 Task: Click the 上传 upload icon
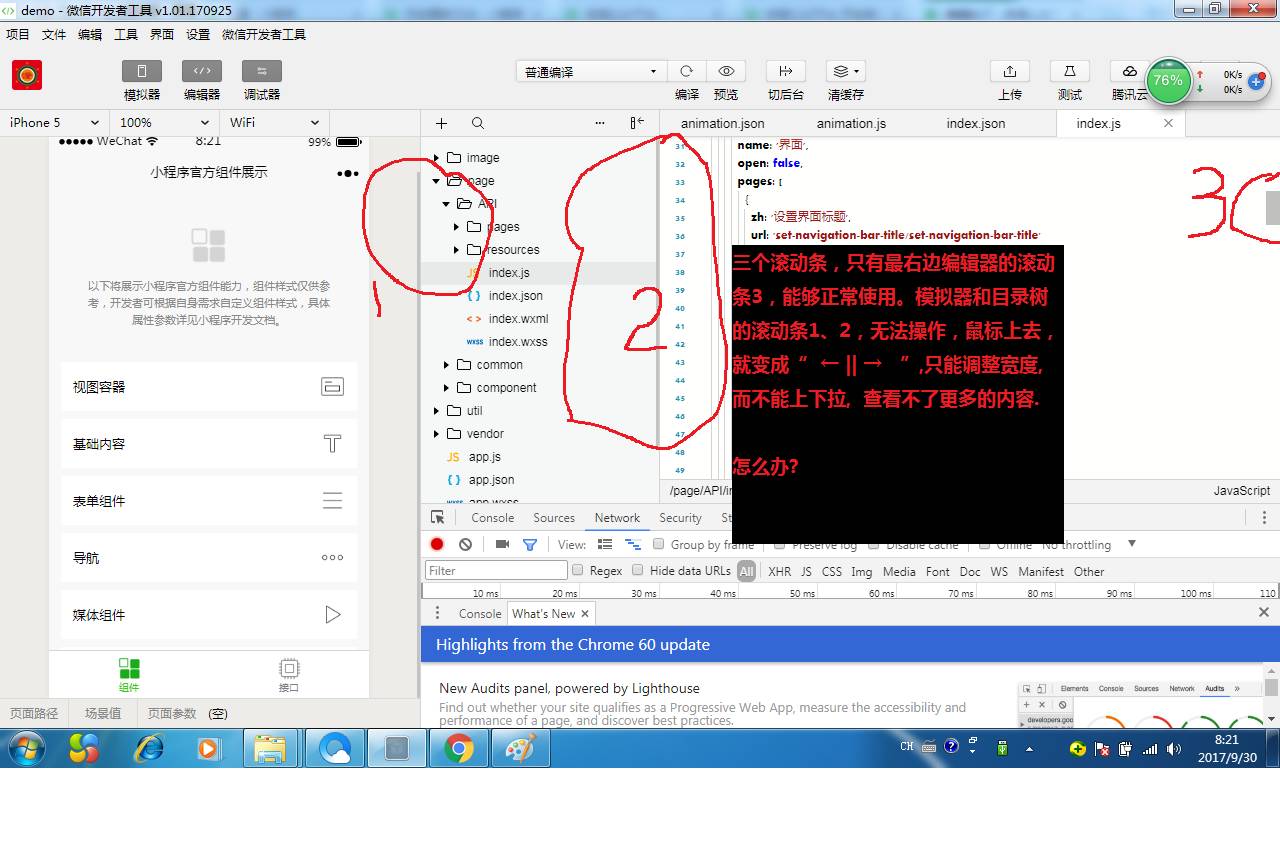click(1010, 71)
